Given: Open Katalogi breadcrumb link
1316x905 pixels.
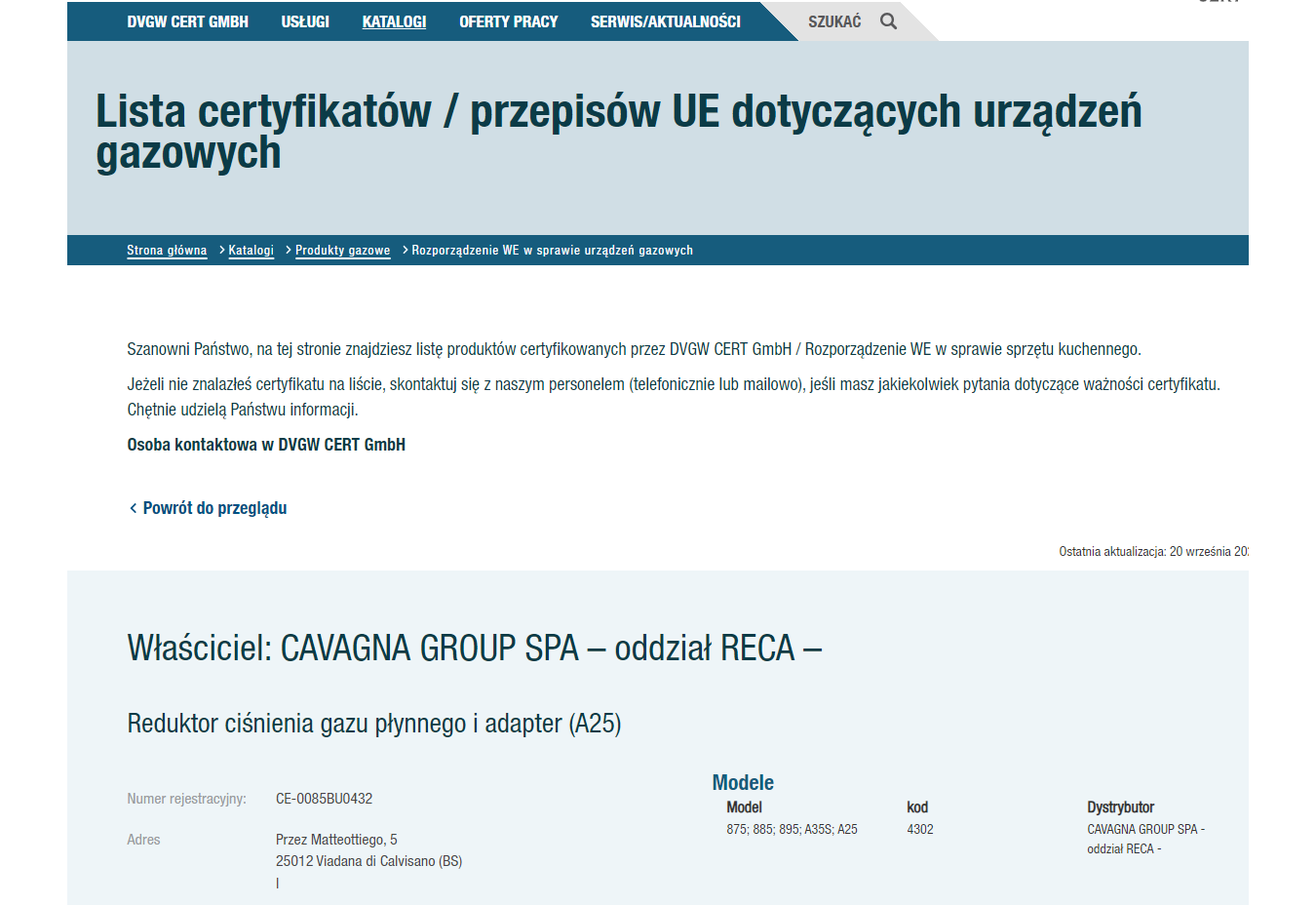Looking at the screenshot, I should point(251,251).
